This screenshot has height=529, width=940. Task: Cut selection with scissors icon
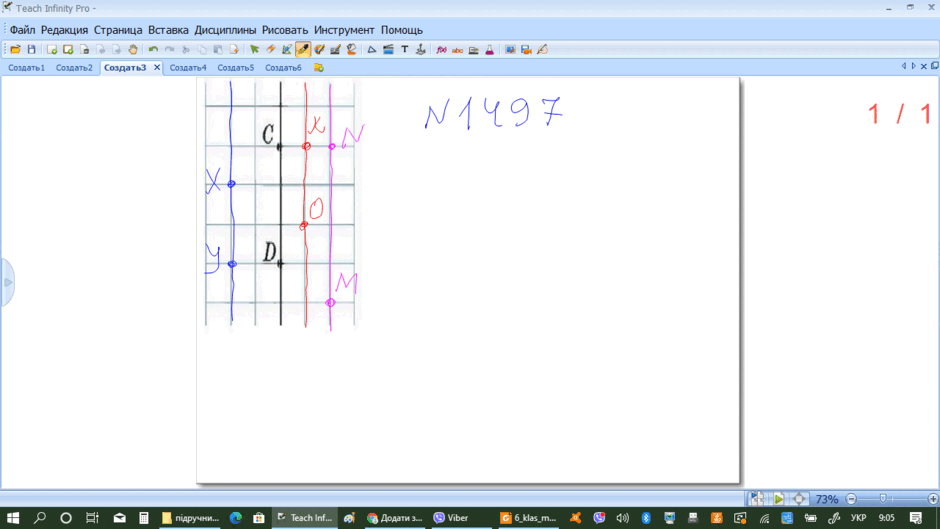186,50
